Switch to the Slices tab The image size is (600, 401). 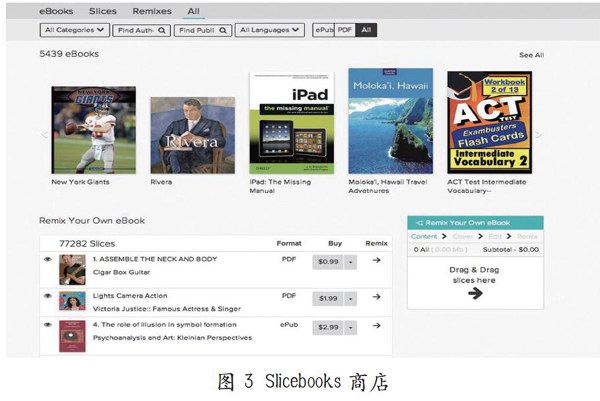click(103, 11)
